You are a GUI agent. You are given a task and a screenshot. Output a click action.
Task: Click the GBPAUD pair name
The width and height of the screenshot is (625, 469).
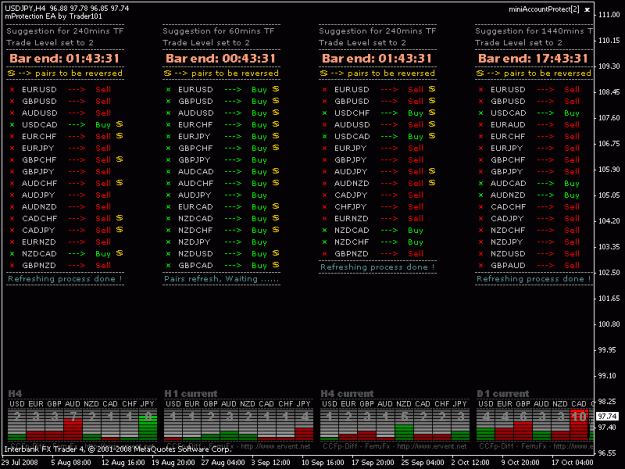click(508, 265)
